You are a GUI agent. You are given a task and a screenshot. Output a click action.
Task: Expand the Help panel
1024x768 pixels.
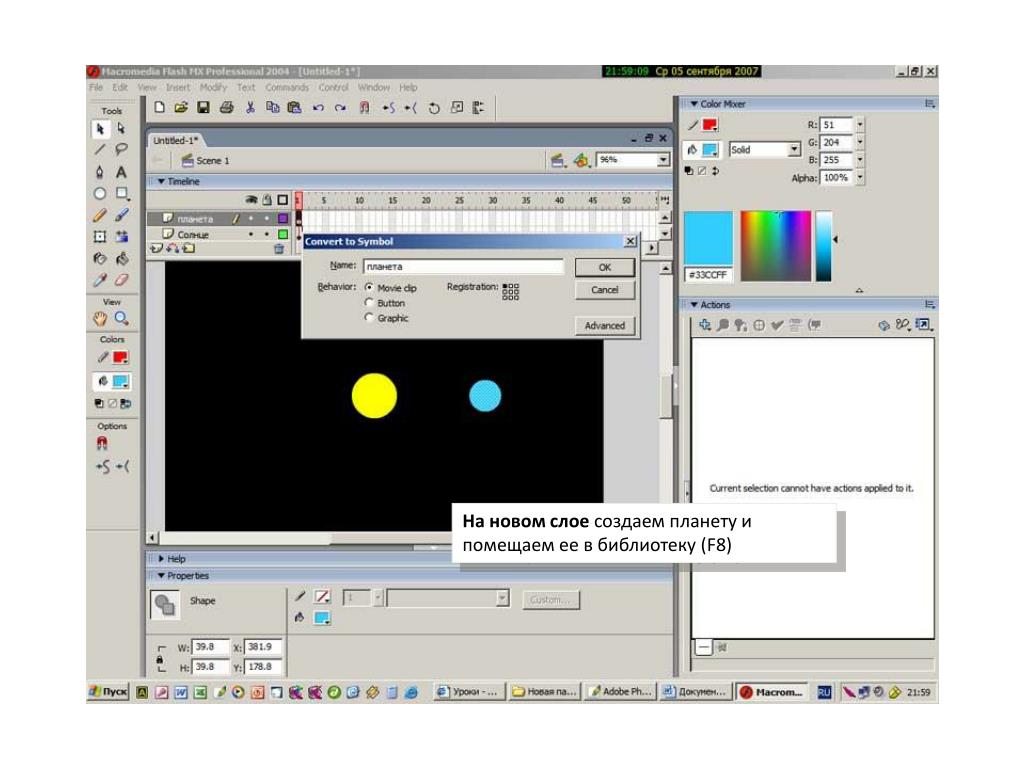pos(161,559)
